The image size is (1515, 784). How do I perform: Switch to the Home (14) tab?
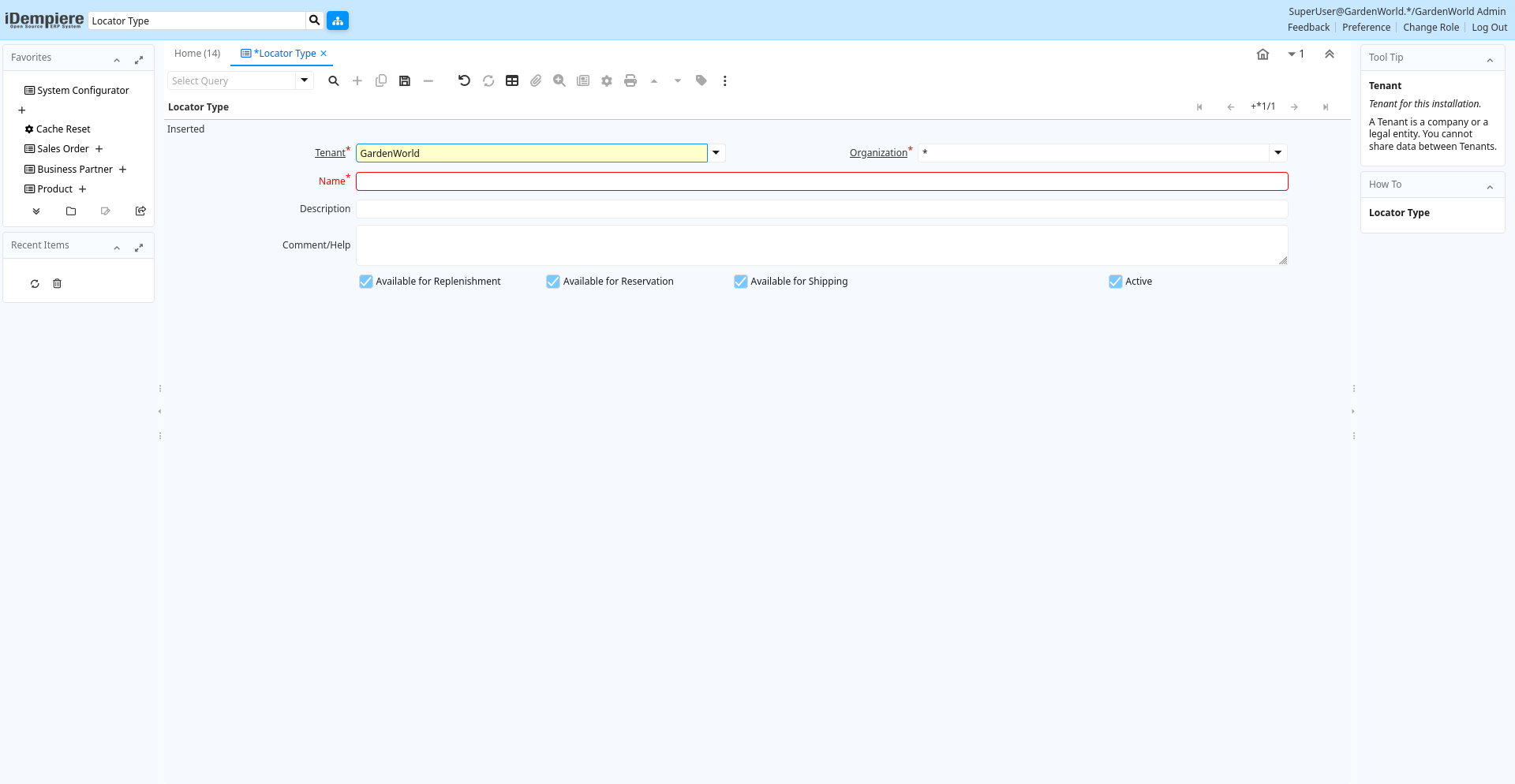click(x=197, y=54)
